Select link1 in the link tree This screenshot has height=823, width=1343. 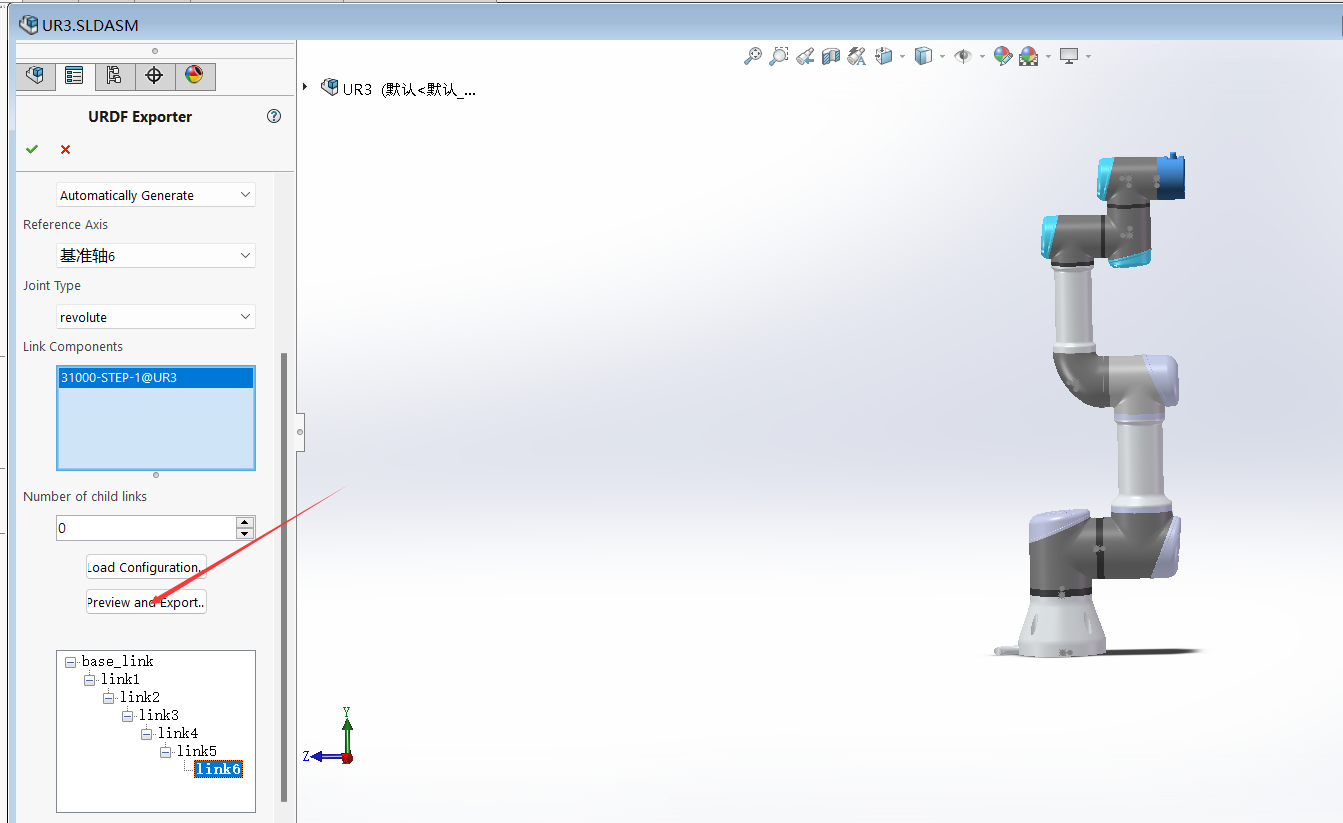coord(120,679)
